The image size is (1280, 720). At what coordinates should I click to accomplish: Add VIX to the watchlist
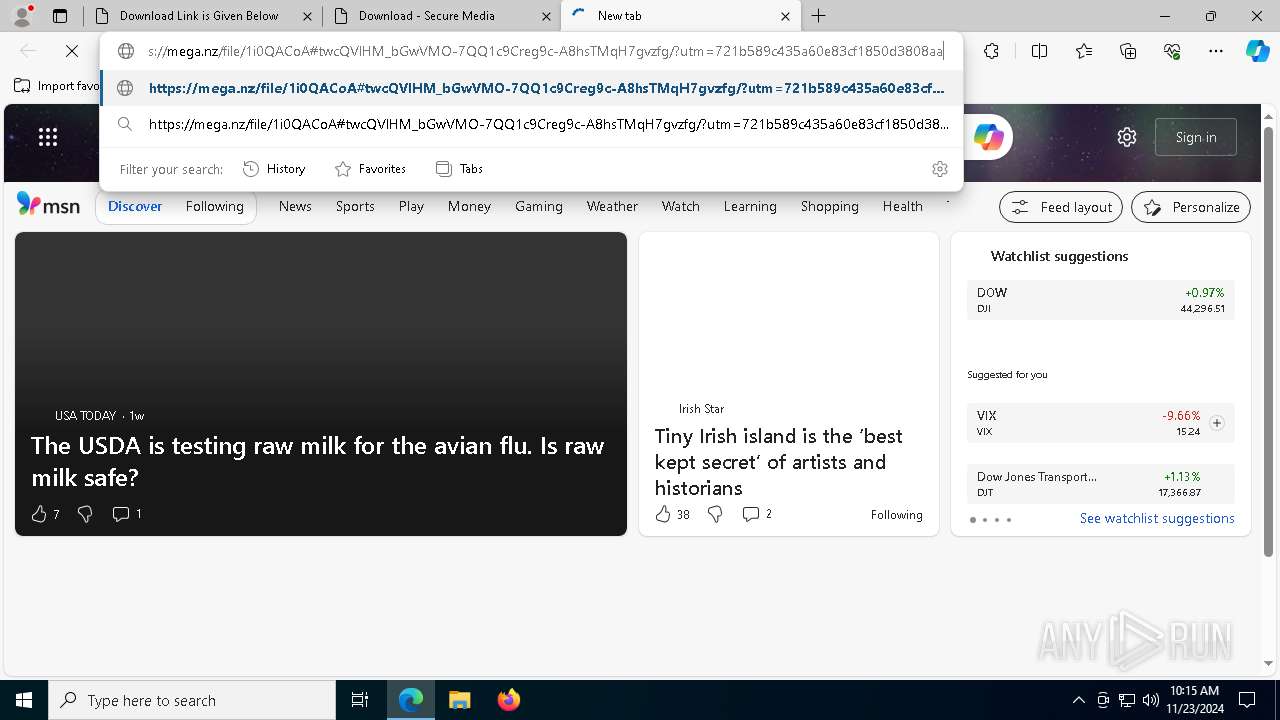1217,423
